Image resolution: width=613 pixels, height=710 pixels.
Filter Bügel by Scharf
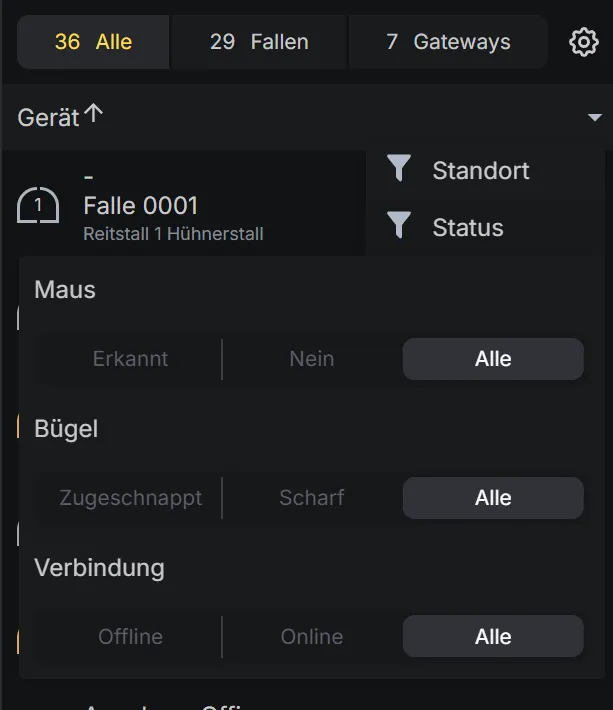pyautogui.click(x=312, y=498)
